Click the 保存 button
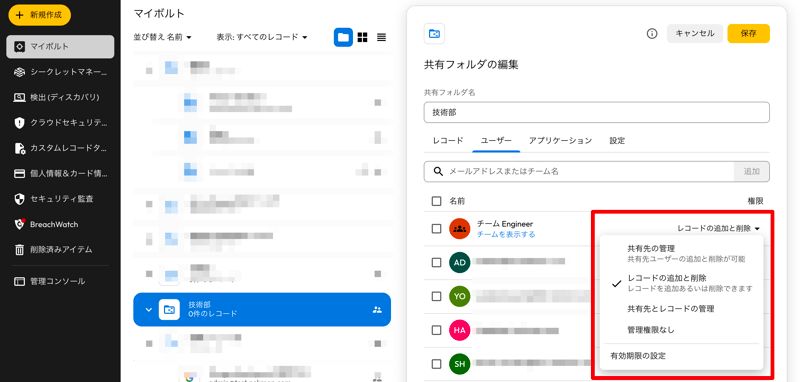 [748, 34]
